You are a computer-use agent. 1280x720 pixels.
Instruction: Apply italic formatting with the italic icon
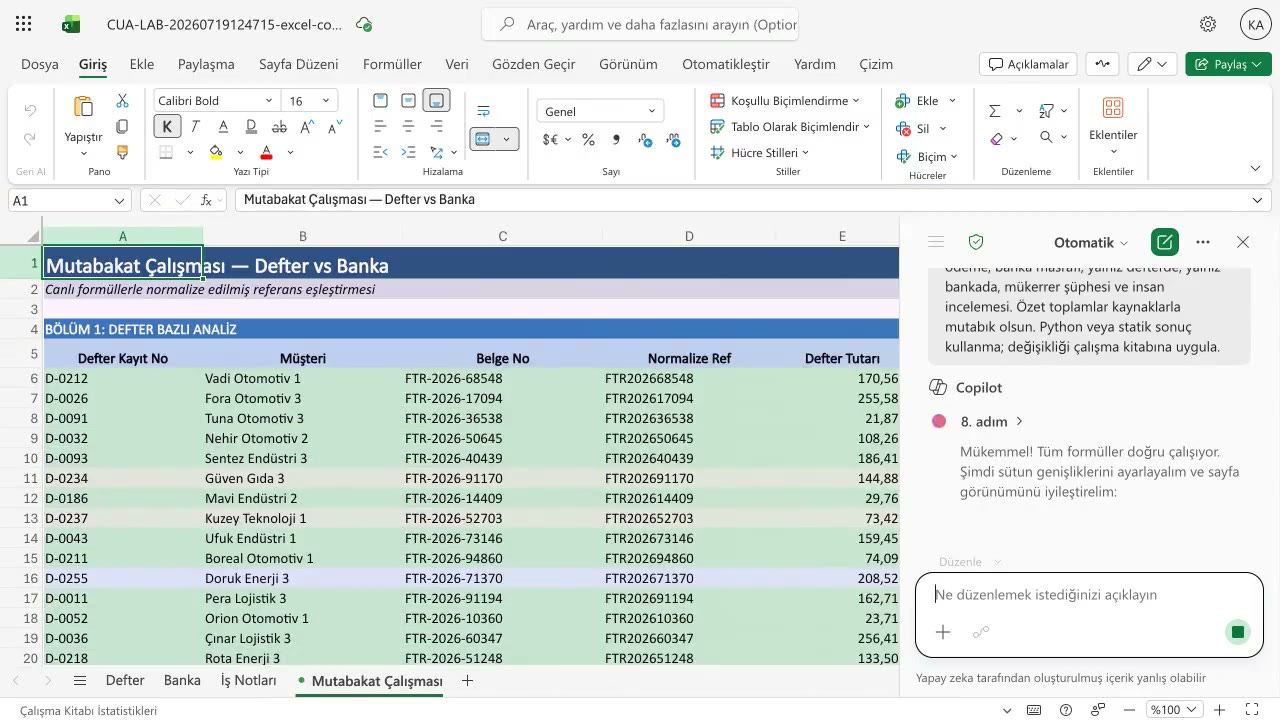click(x=195, y=127)
